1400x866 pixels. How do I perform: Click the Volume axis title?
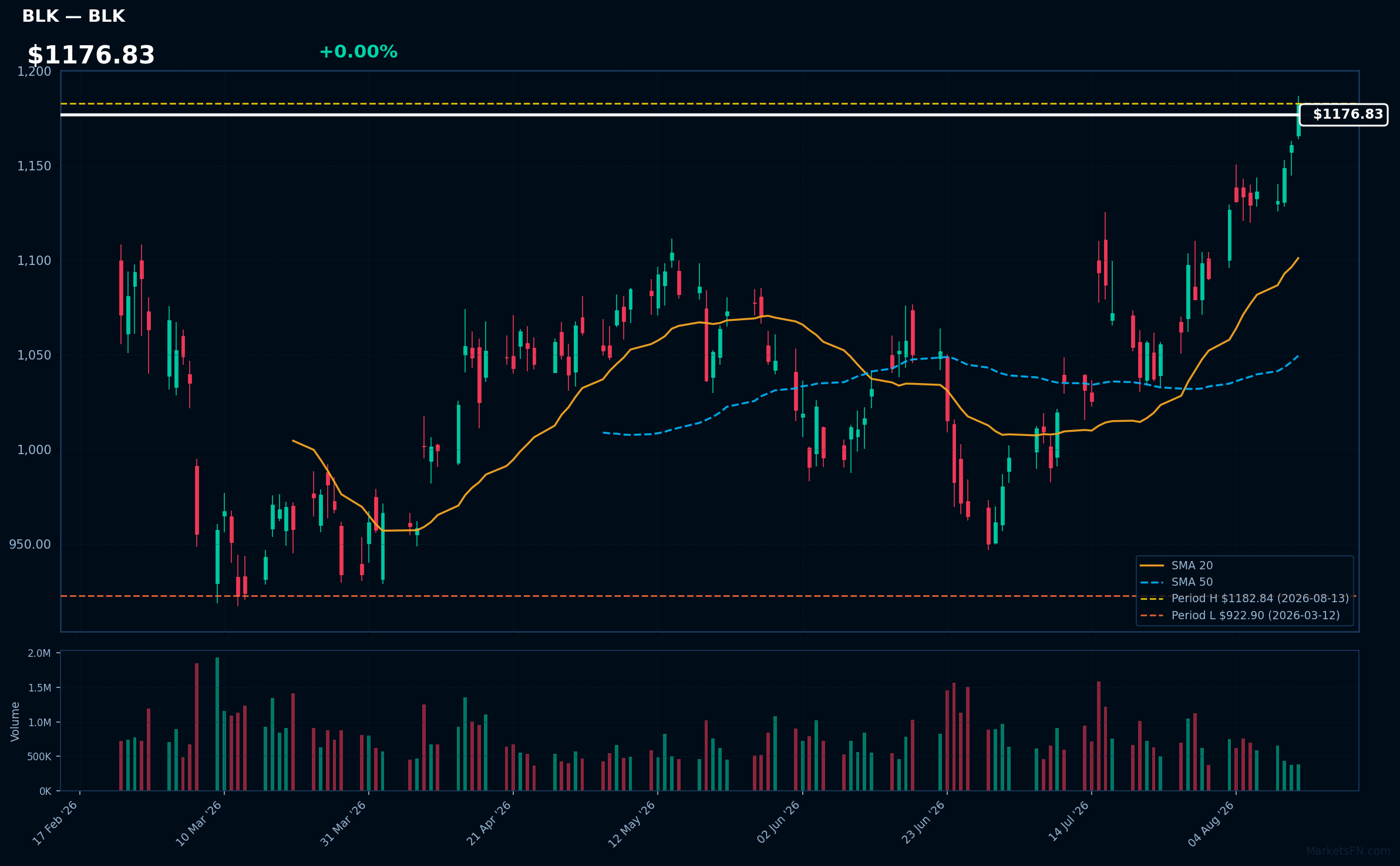15,721
